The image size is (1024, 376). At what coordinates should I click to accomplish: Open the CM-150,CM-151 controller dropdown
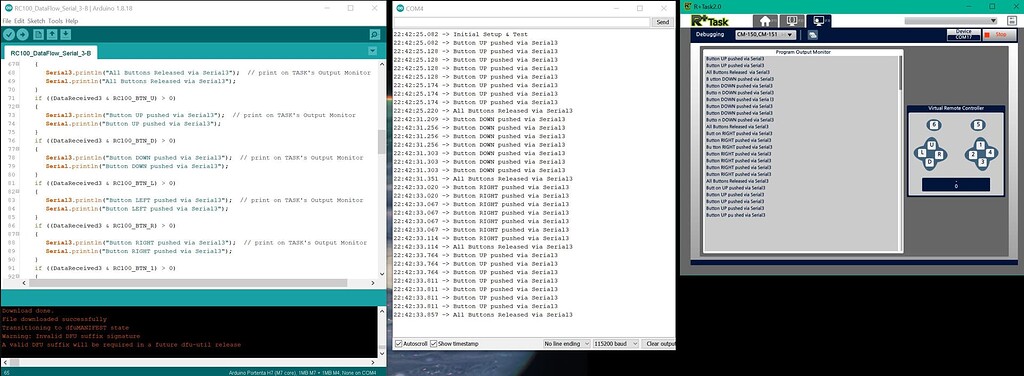pyautogui.click(x=765, y=35)
